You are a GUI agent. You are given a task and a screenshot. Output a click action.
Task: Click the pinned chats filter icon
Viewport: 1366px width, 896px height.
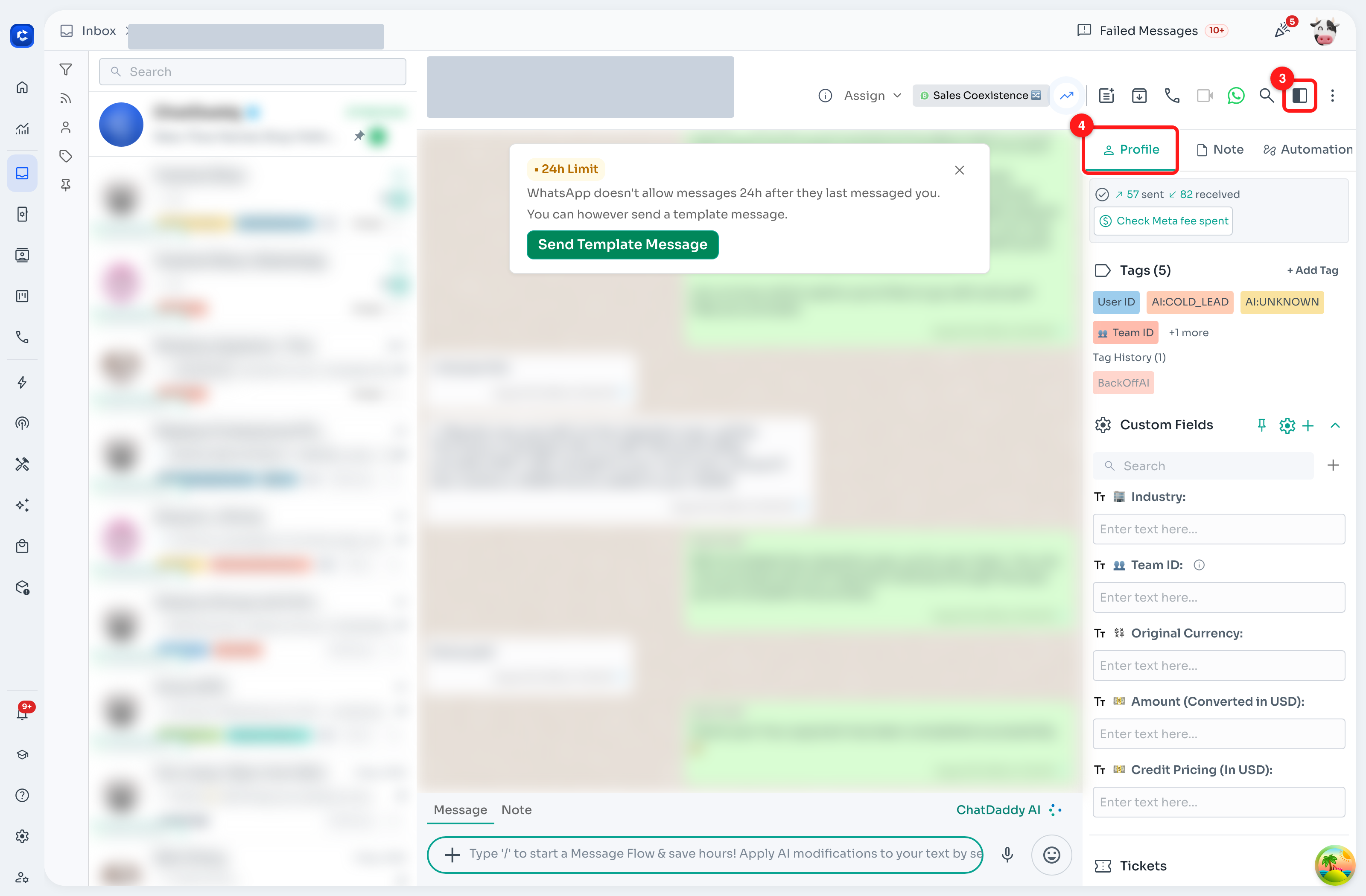[66, 185]
